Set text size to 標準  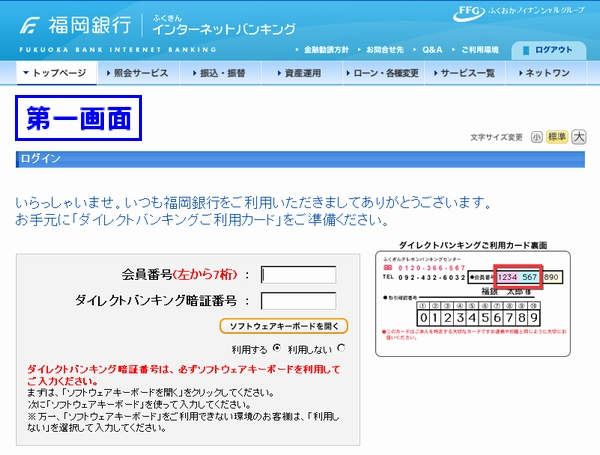coord(557,137)
